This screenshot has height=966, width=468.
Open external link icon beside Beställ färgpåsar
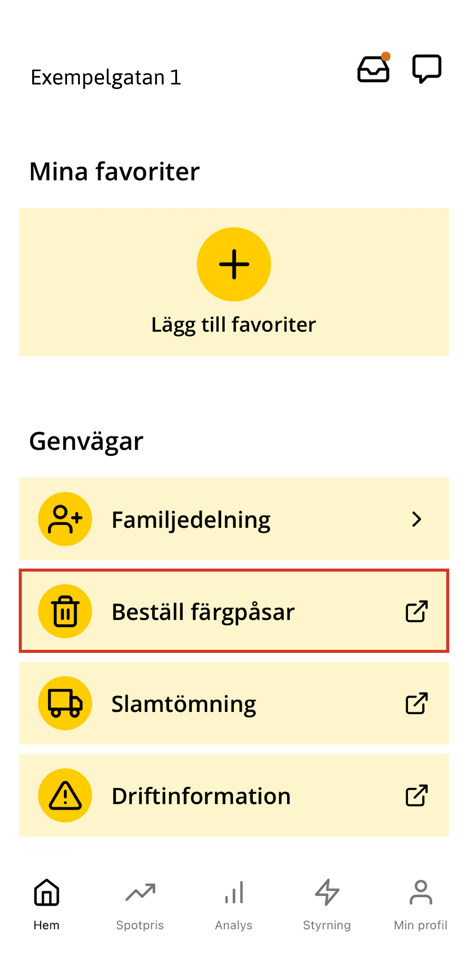point(417,611)
